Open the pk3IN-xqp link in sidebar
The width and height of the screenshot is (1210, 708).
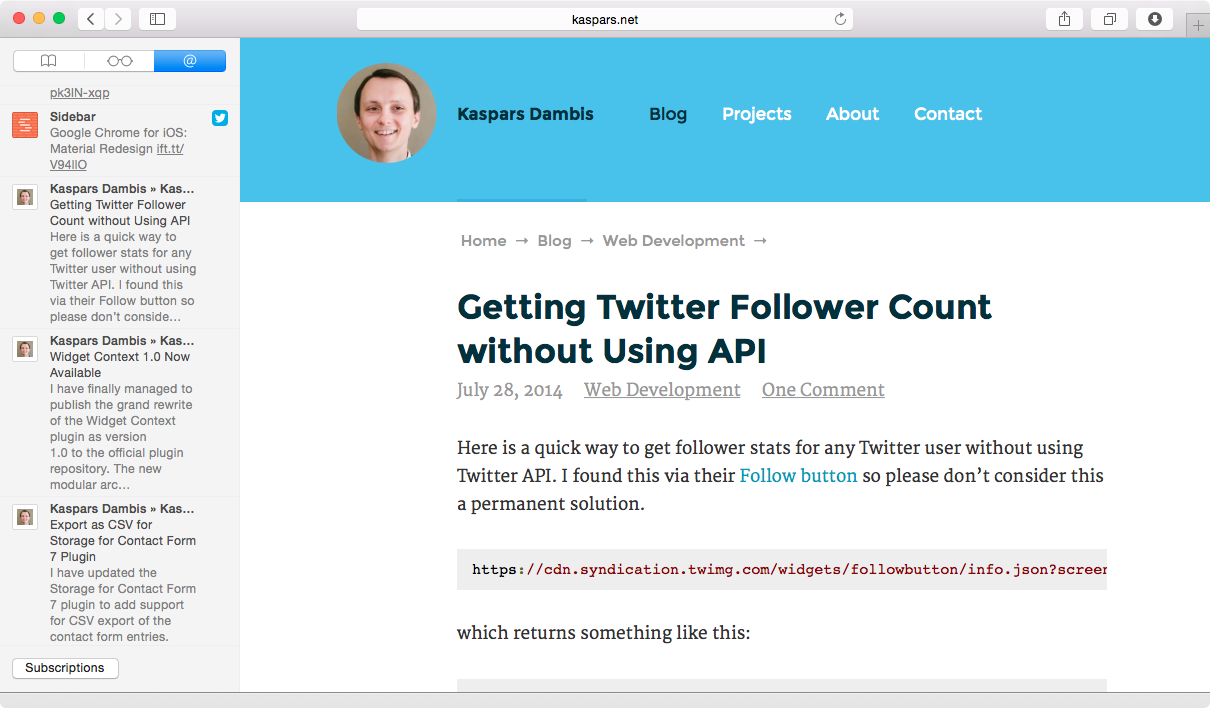(80, 93)
